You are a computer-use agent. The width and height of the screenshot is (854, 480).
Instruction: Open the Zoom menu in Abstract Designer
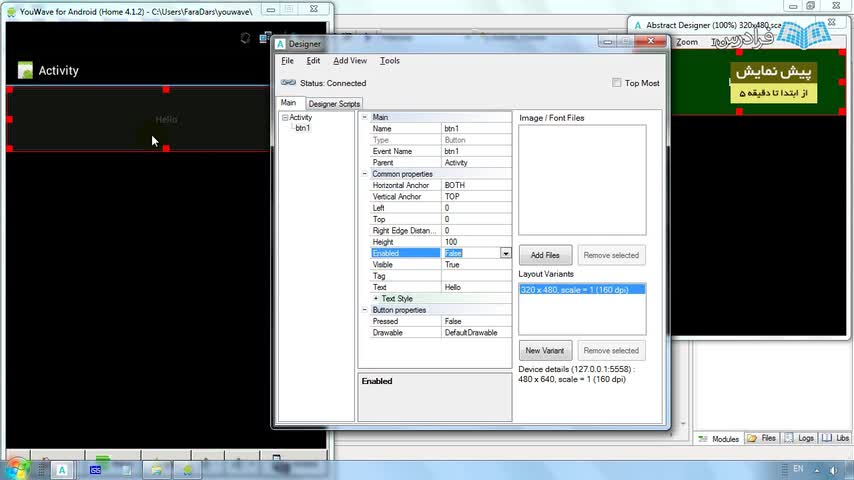687,42
